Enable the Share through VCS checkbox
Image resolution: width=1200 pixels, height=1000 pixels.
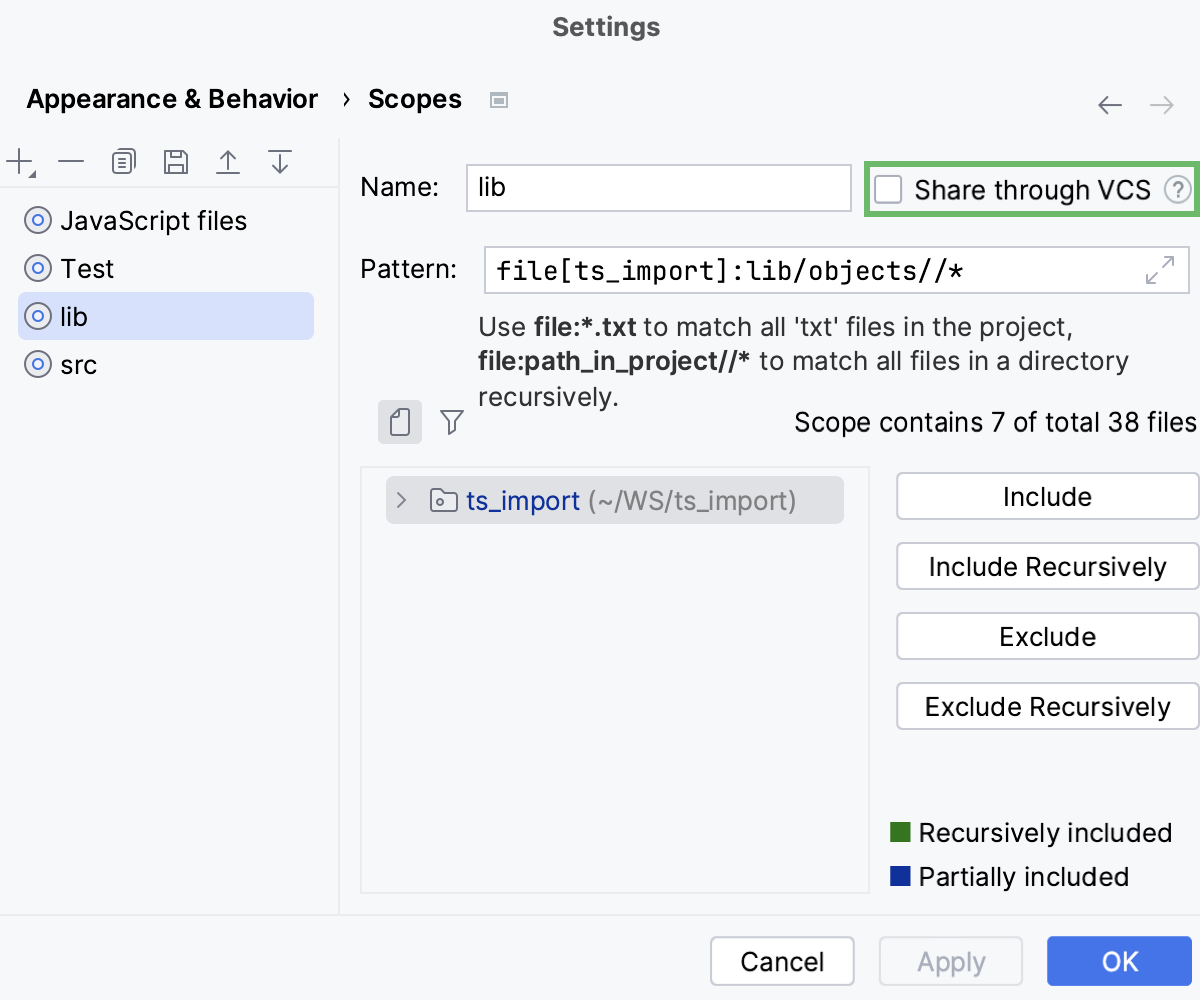click(x=888, y=189)
